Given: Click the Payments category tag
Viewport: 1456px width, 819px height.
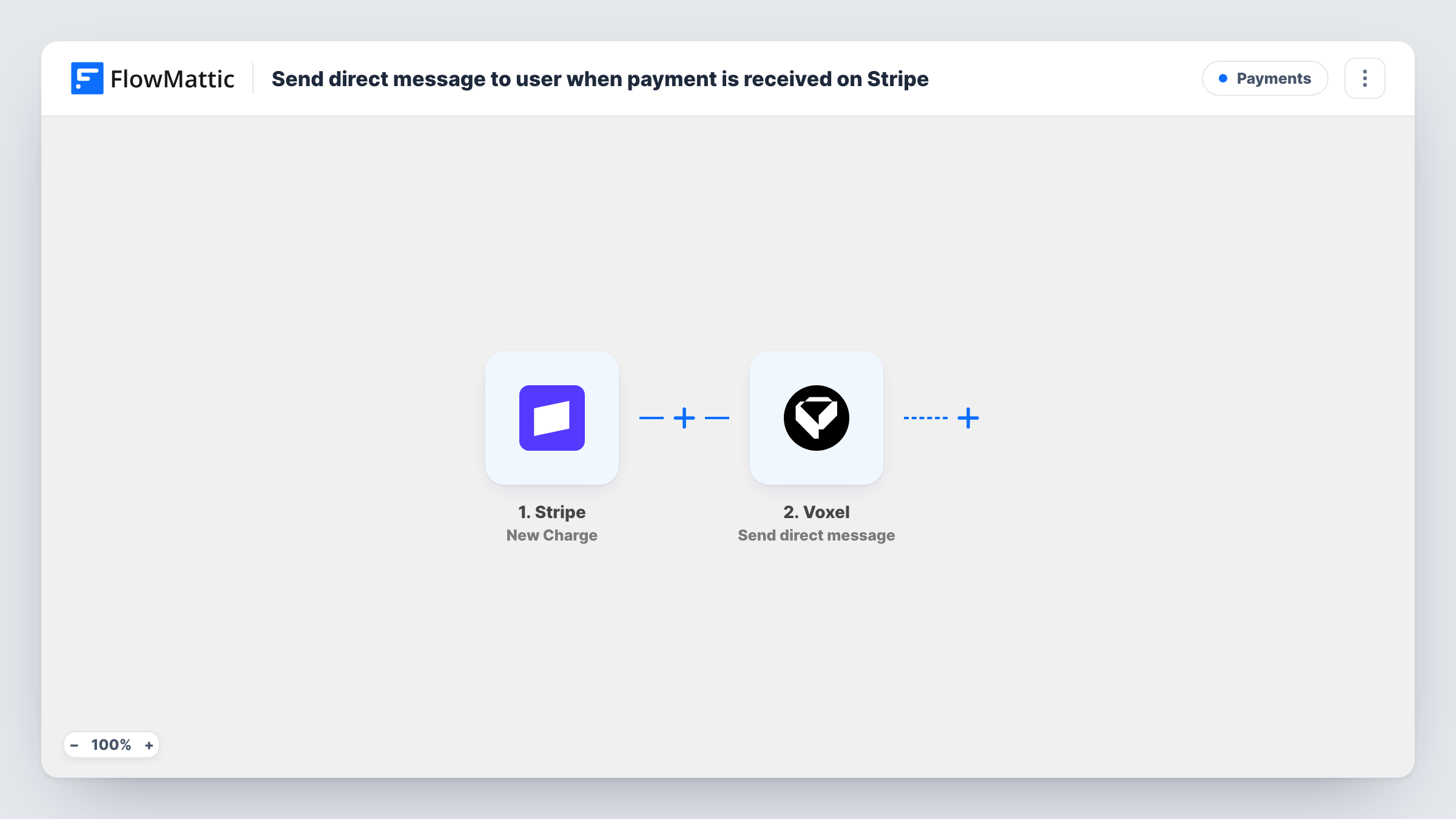Looking at the screenshot, I should tap(1265, 78).
